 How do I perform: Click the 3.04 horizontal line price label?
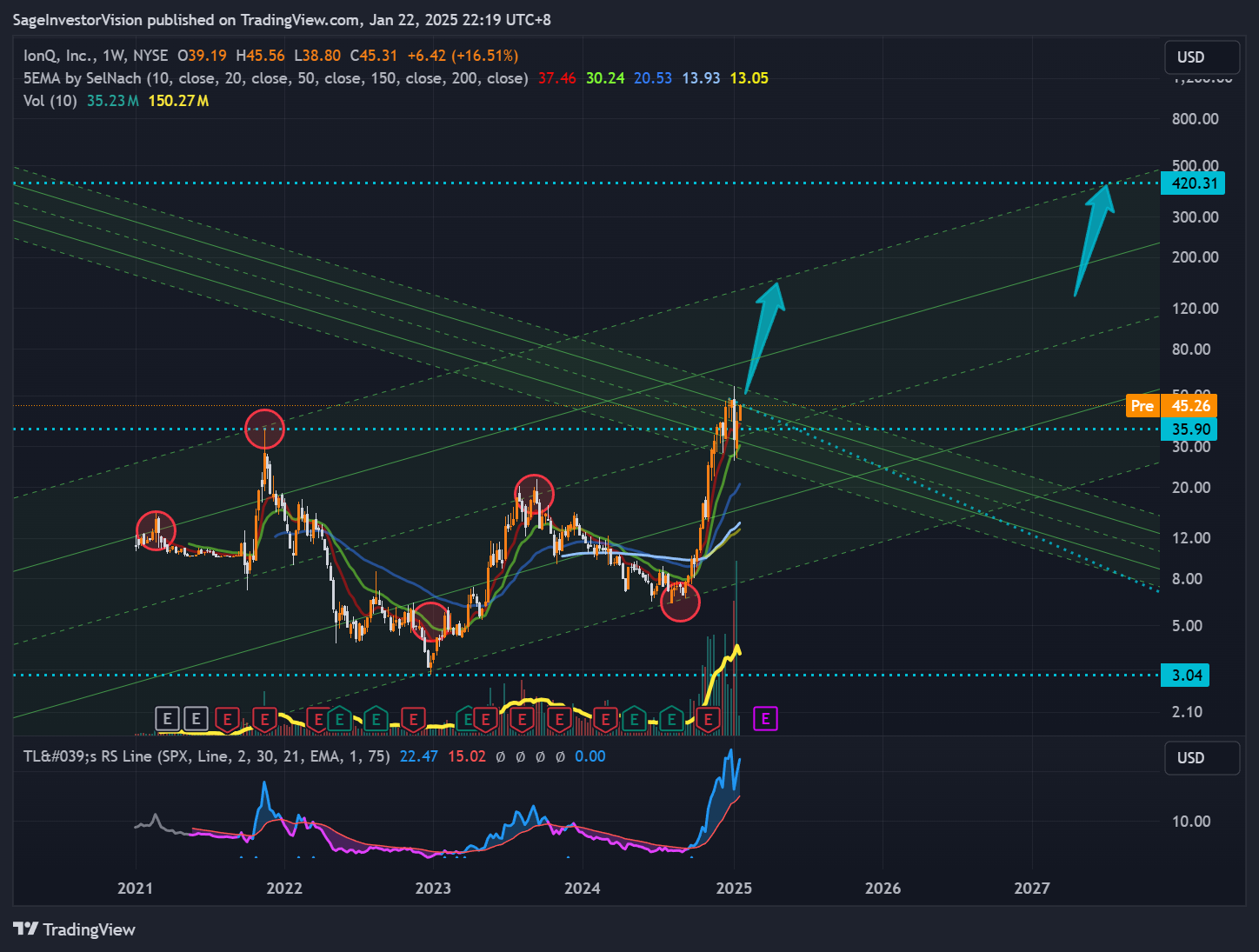pos(1185,676)
